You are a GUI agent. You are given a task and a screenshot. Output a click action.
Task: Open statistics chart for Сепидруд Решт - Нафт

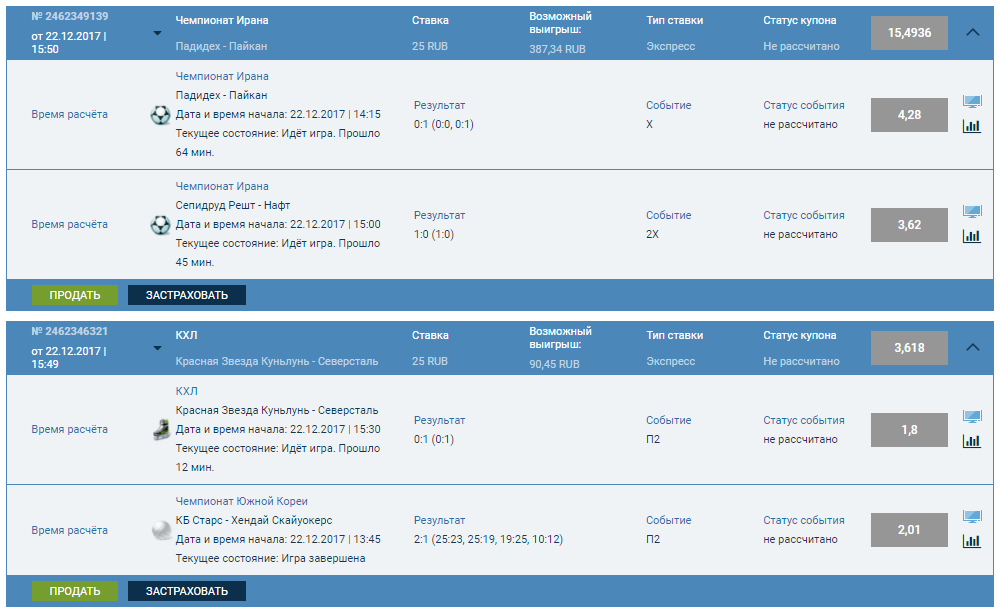coord(972,236)
